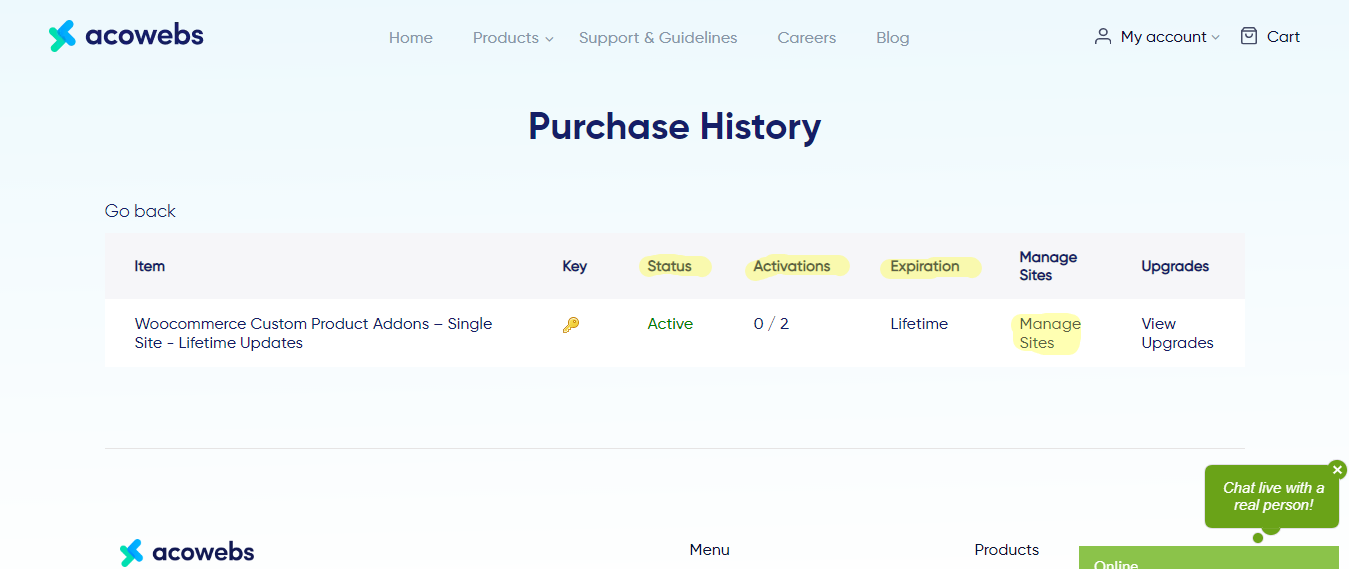Close the live chat popup bubble

pos(1337,470)
